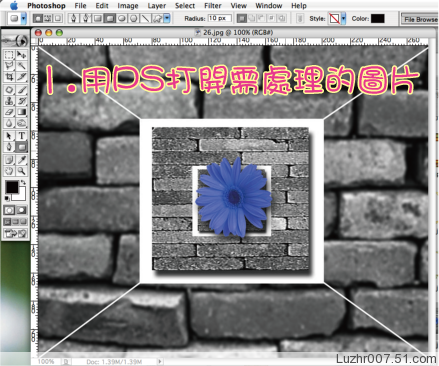Open the Layer menu
The image size is (439, 366).
[x=156, y=6]
